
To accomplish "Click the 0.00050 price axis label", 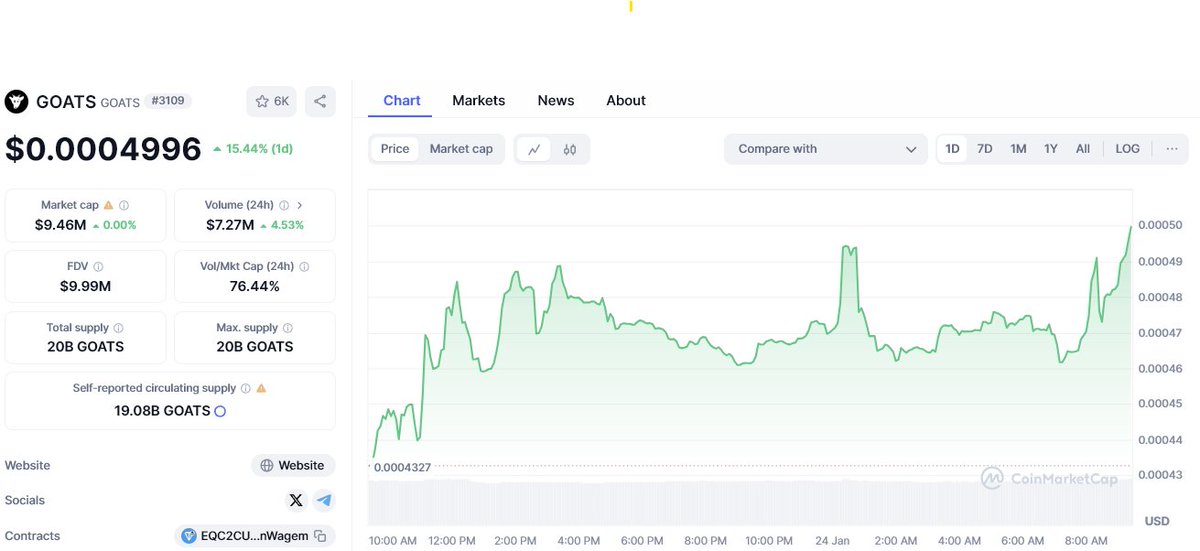I will pos(1160,225).
